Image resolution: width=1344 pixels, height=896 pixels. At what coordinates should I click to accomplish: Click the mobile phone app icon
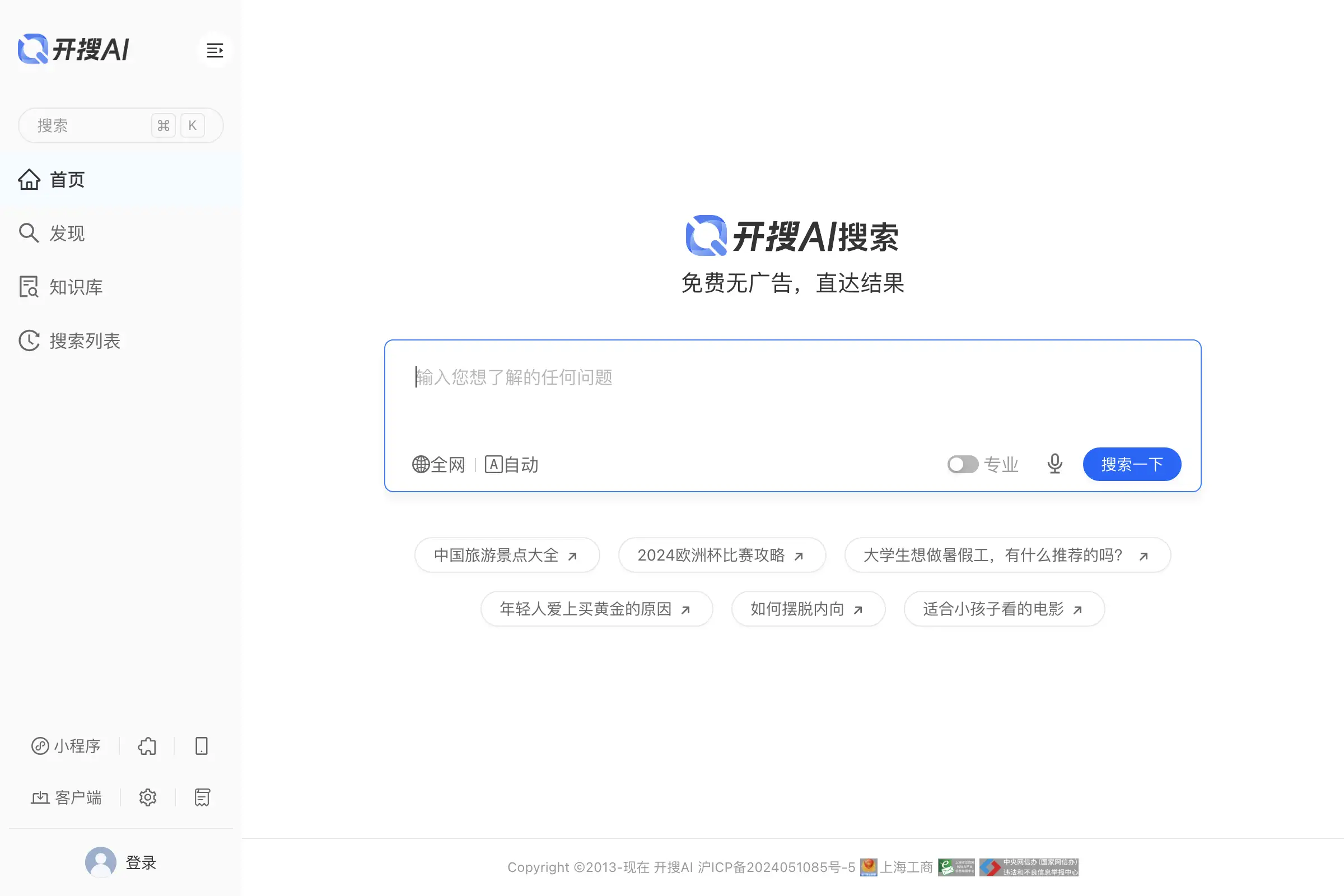(201, 746)
